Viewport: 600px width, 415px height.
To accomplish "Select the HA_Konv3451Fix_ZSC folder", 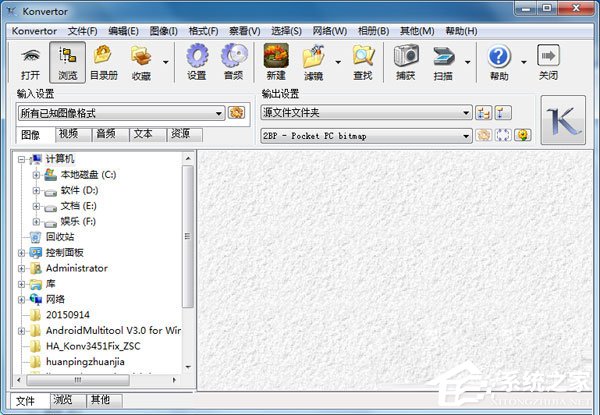I will coord(93,346).
